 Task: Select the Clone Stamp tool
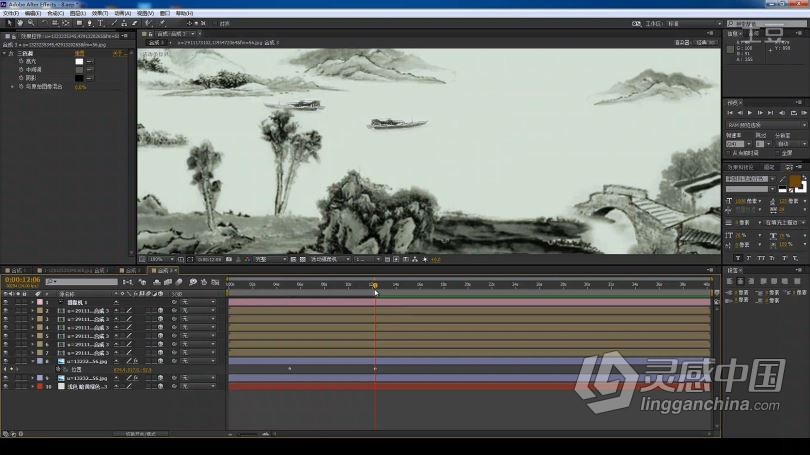124,23
